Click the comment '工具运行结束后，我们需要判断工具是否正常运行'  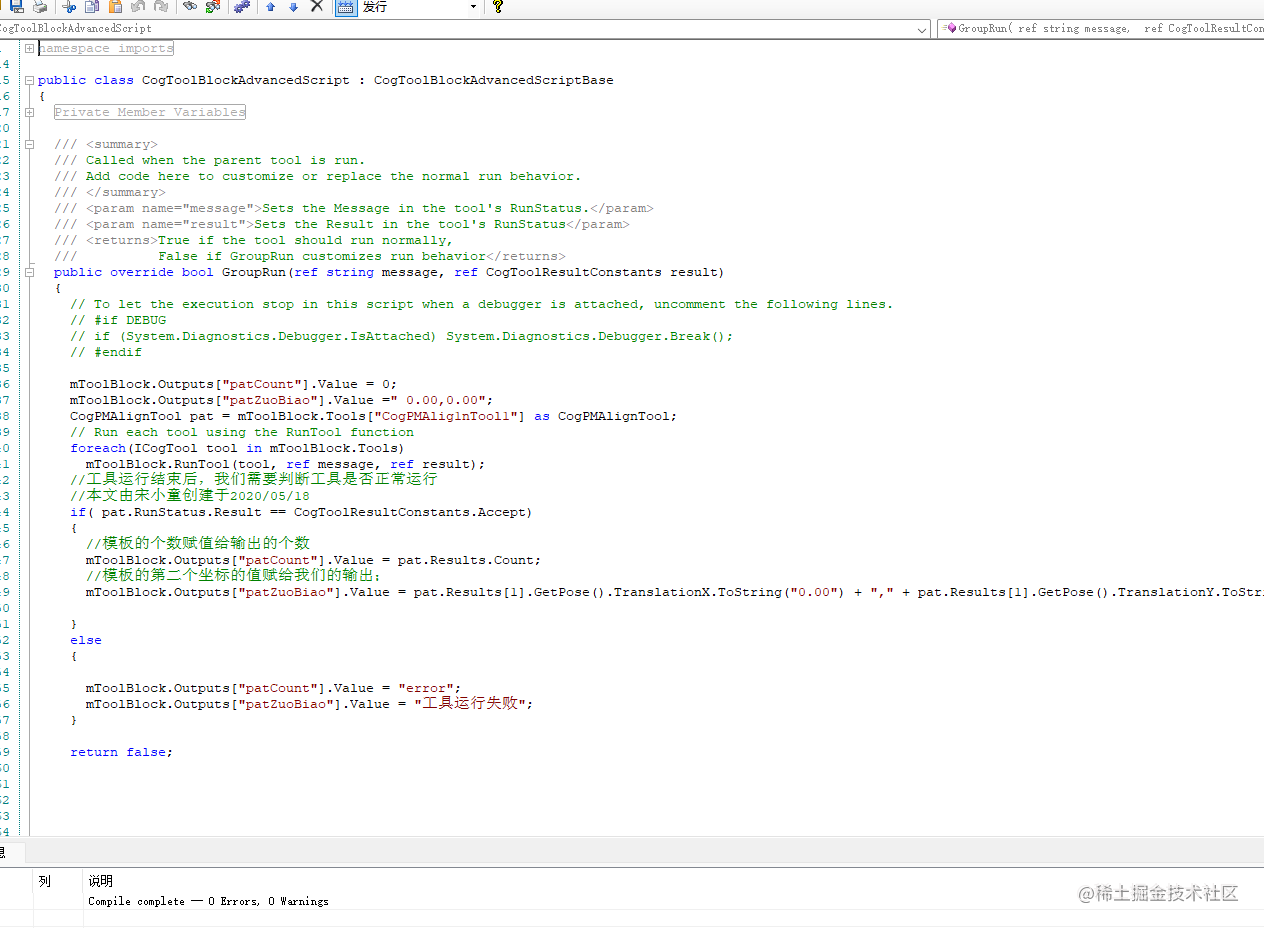pos(253,479)
